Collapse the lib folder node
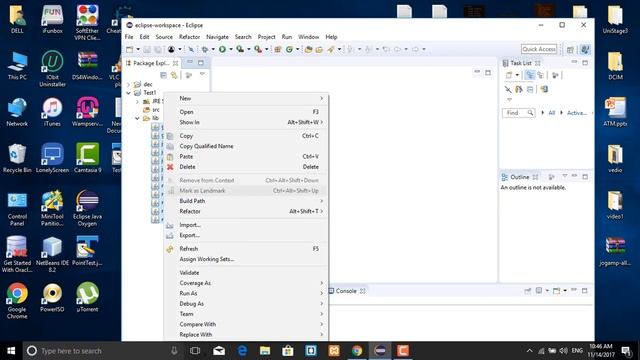640x360 pixels. [x=138, y=118]
